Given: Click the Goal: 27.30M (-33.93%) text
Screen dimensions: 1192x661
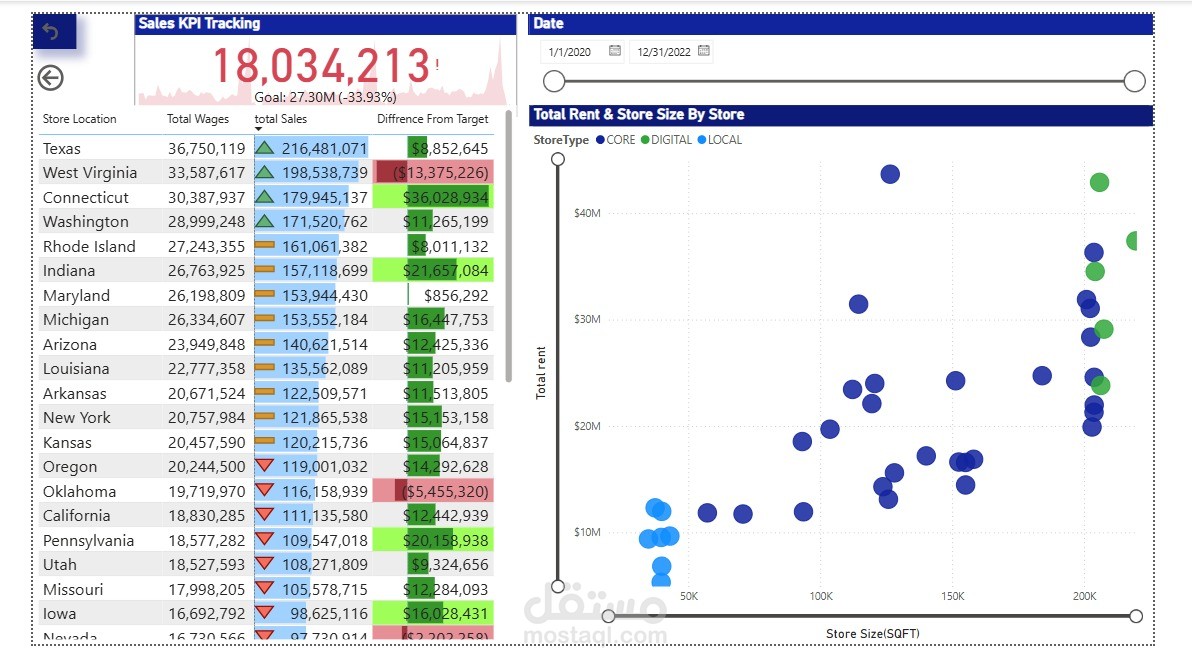Looking at the screenshot, I should 325,97.
